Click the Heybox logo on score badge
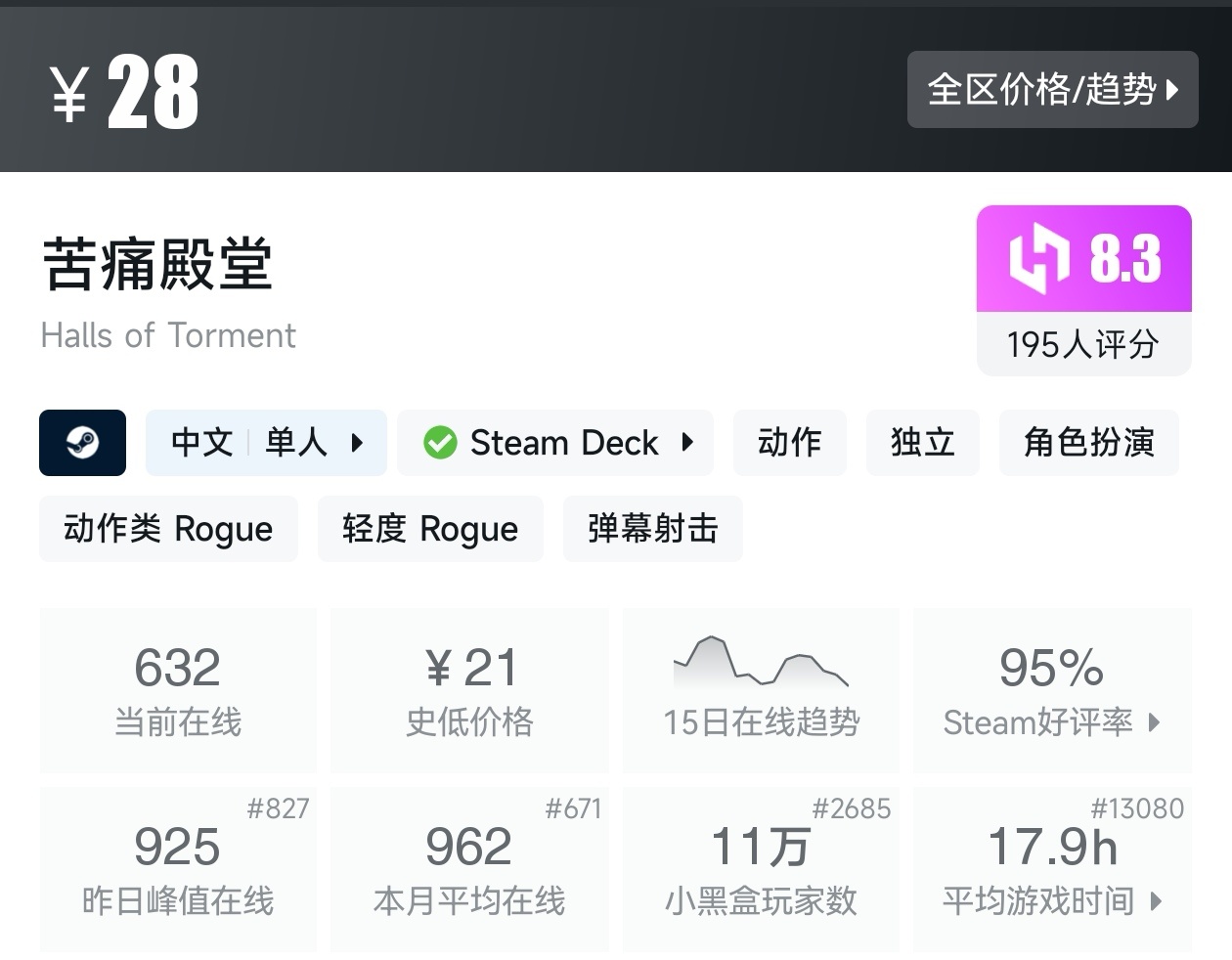This screenshot has width=1232, height=960. 1038,259
